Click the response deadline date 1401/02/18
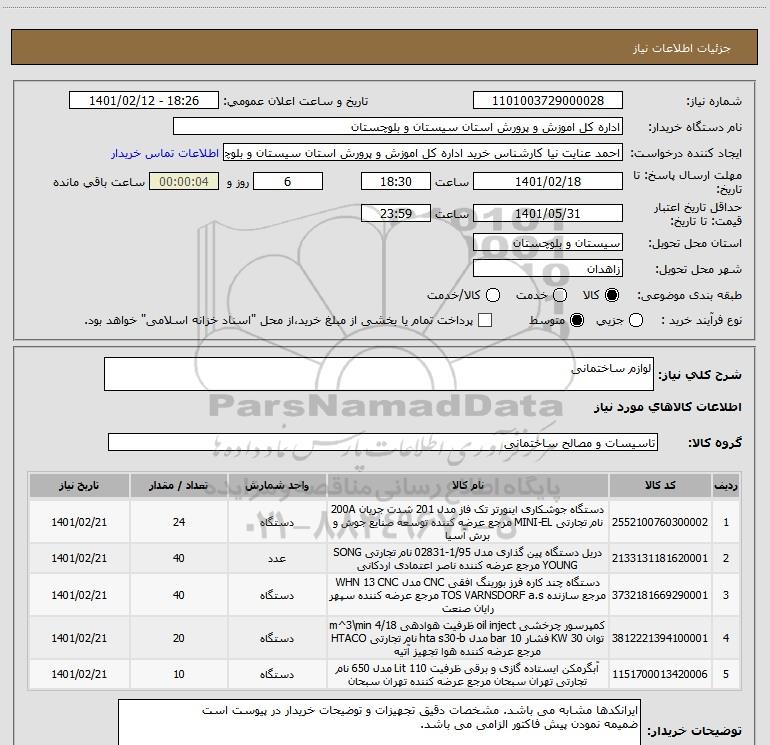 [548, 182]
